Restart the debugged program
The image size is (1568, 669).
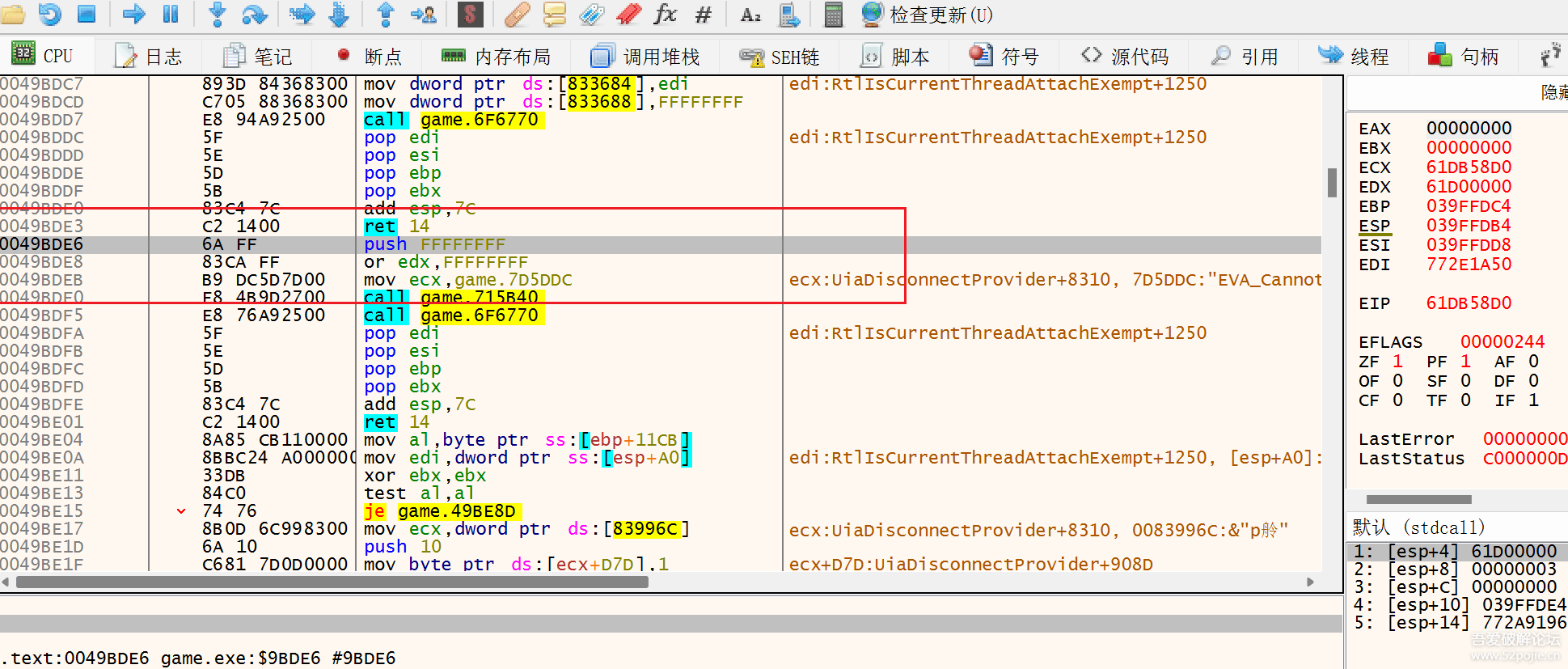50,14
